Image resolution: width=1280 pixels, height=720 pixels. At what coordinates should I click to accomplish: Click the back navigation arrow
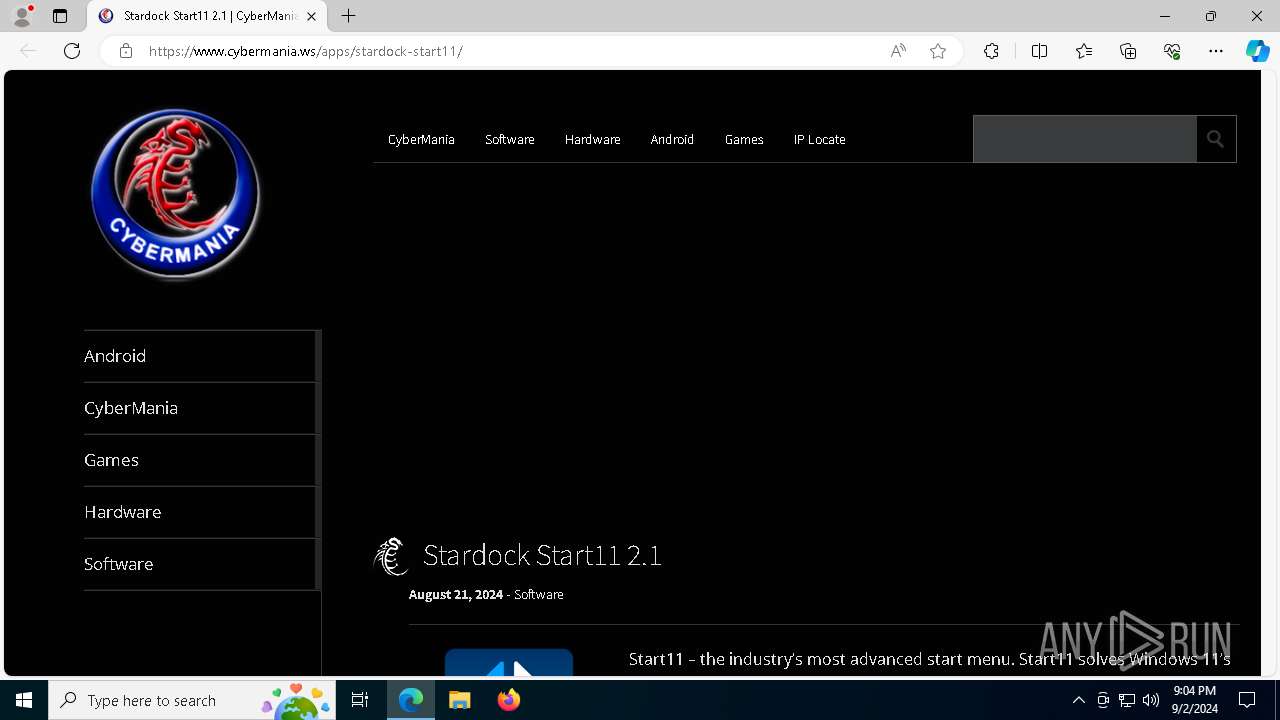tap(28, 51)
